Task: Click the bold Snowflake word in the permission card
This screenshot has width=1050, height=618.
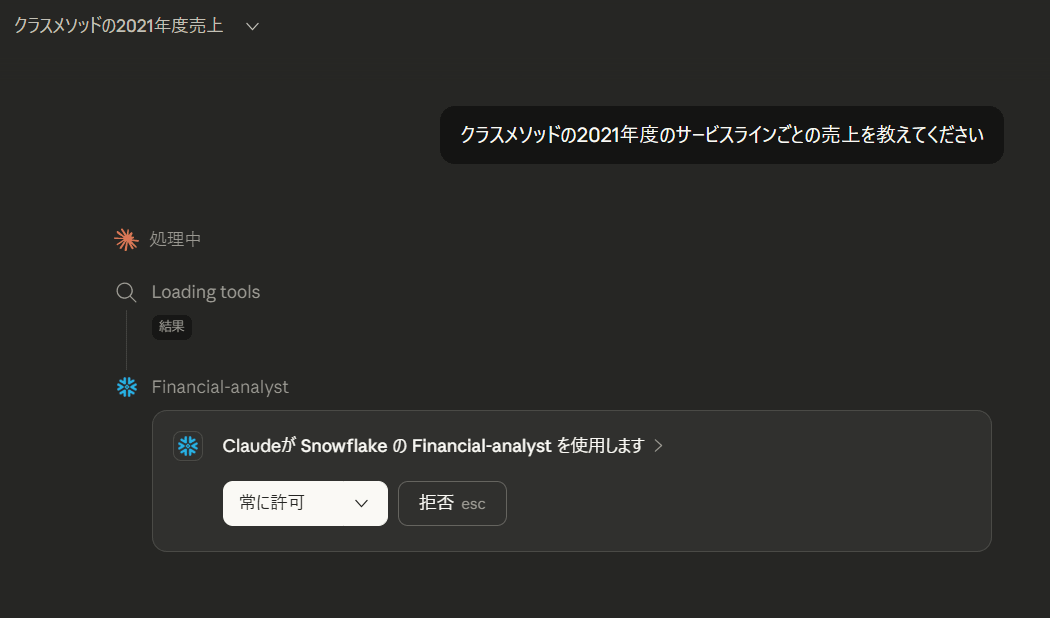Action: pos(344,446)
